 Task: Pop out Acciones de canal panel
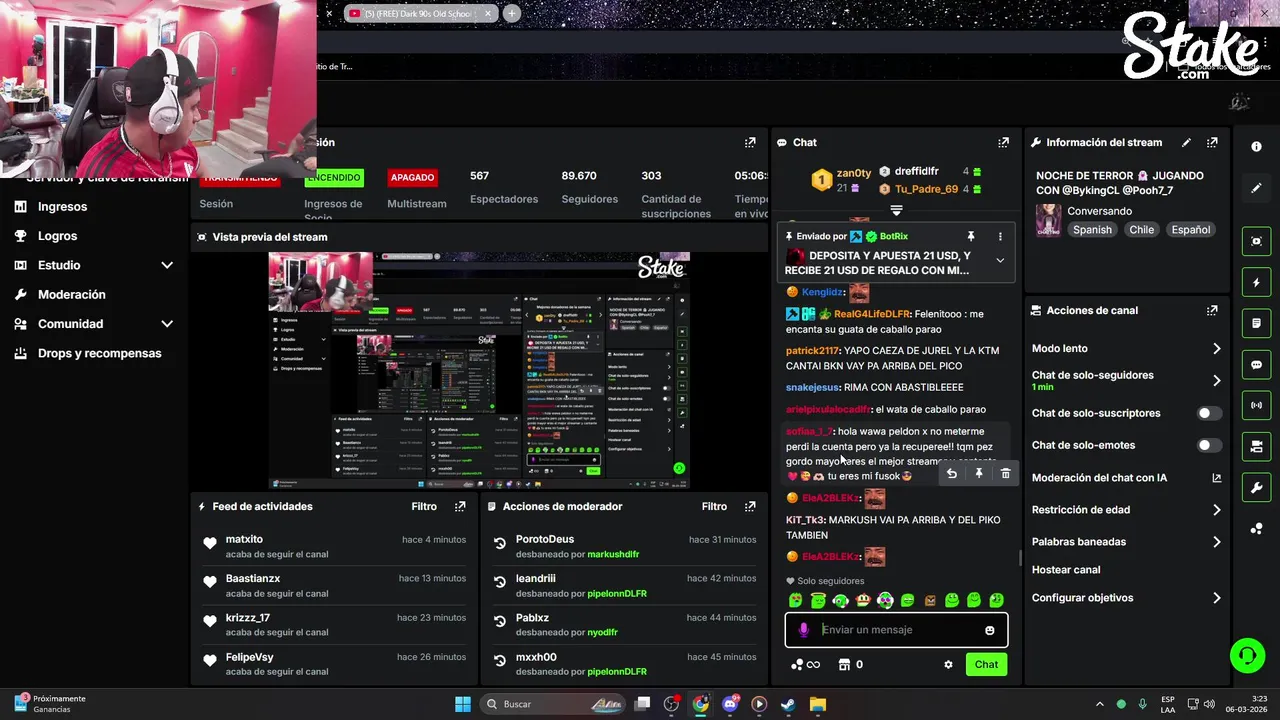click(x=1212, y=311)
